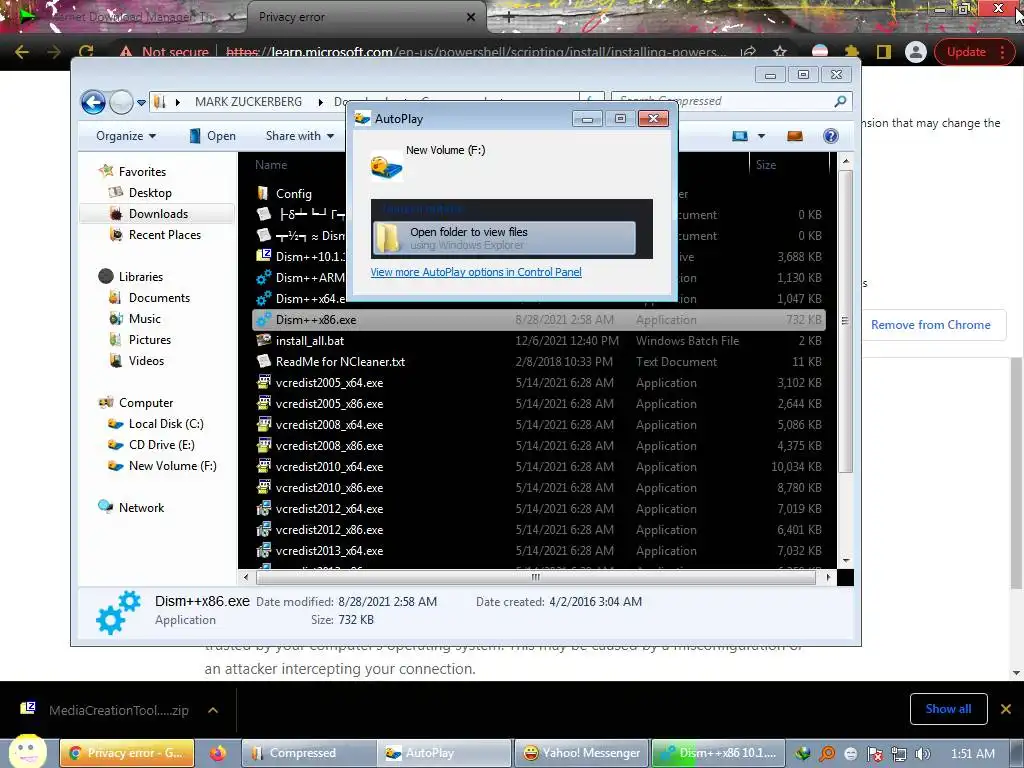Open Desktop in Favorites
This screenshot has width=1024, height=768.
[x=150, y=193]
